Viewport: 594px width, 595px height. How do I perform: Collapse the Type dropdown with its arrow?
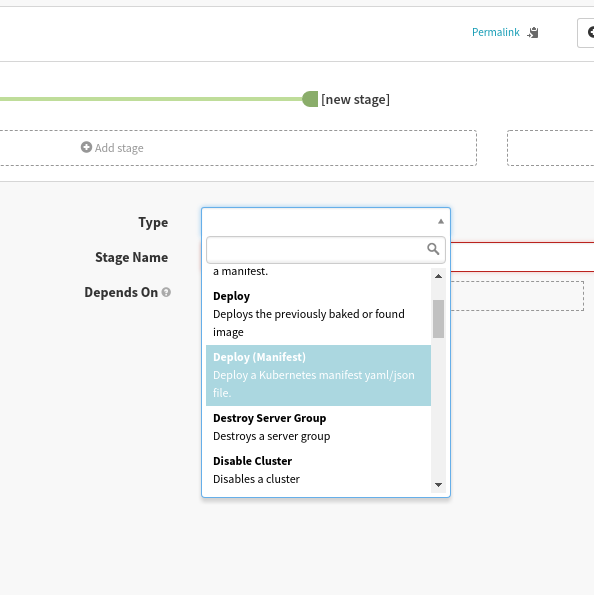coord(441,222)
